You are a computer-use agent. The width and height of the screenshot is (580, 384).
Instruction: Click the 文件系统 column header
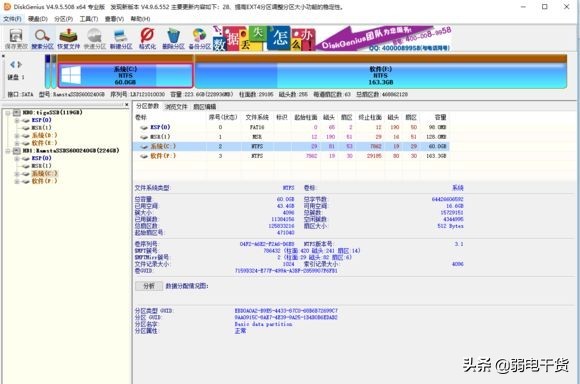[257, 117]
